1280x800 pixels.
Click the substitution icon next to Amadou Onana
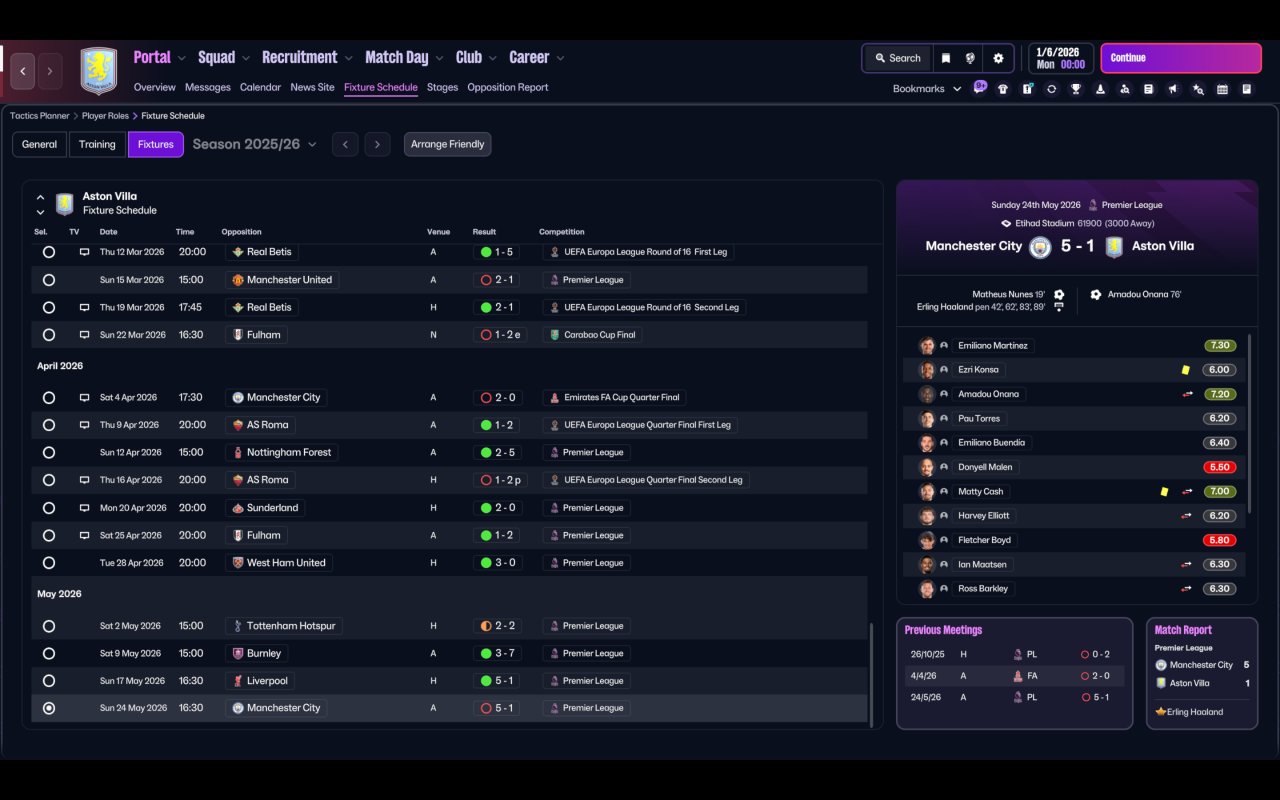click(x=1188, y=394)
